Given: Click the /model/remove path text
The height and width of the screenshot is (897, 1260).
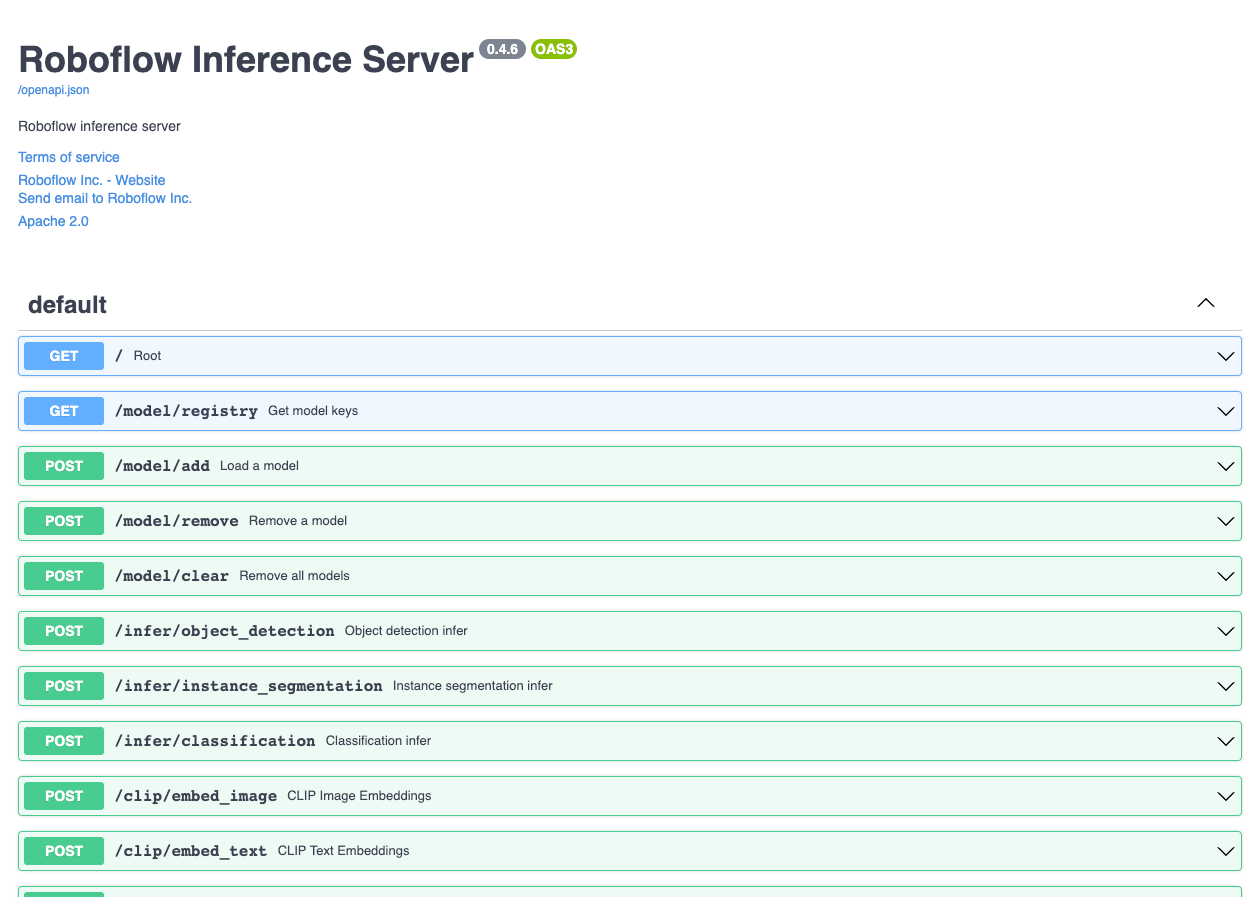Looking at the screenshot, I should click(177, 521).
